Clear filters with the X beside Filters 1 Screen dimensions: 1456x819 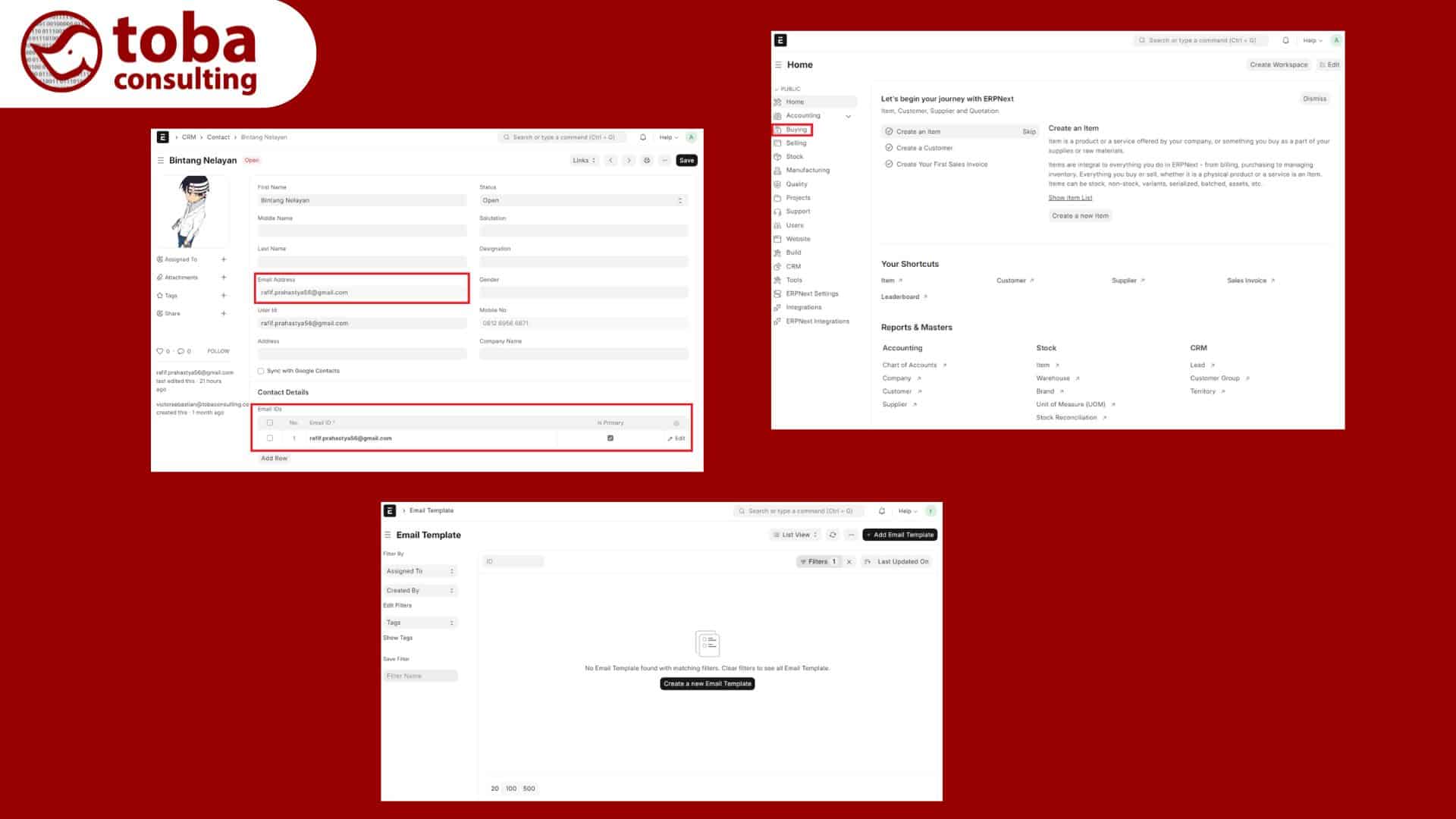[x=849, y=562]
